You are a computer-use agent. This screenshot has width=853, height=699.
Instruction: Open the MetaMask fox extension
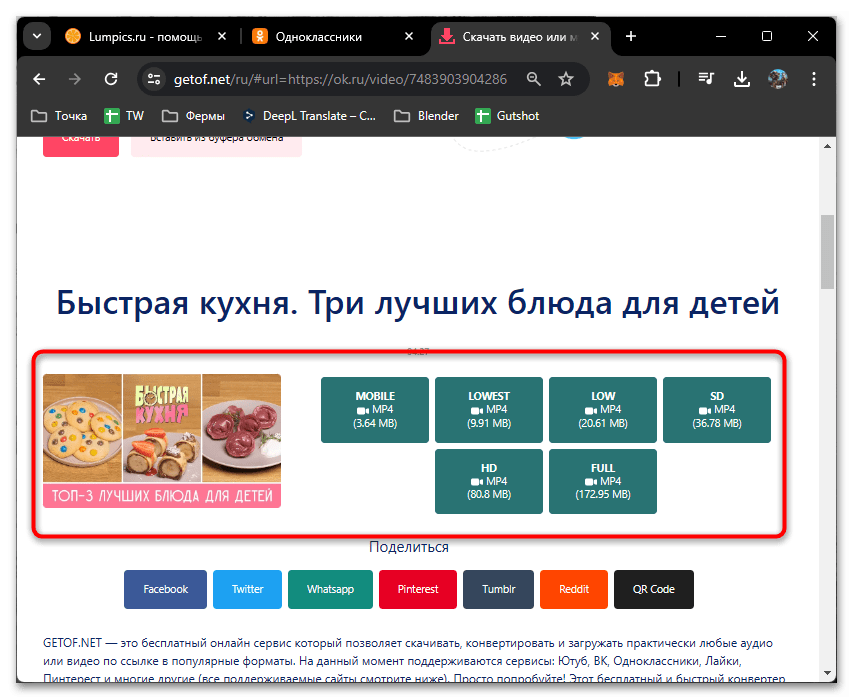(615, 78)
